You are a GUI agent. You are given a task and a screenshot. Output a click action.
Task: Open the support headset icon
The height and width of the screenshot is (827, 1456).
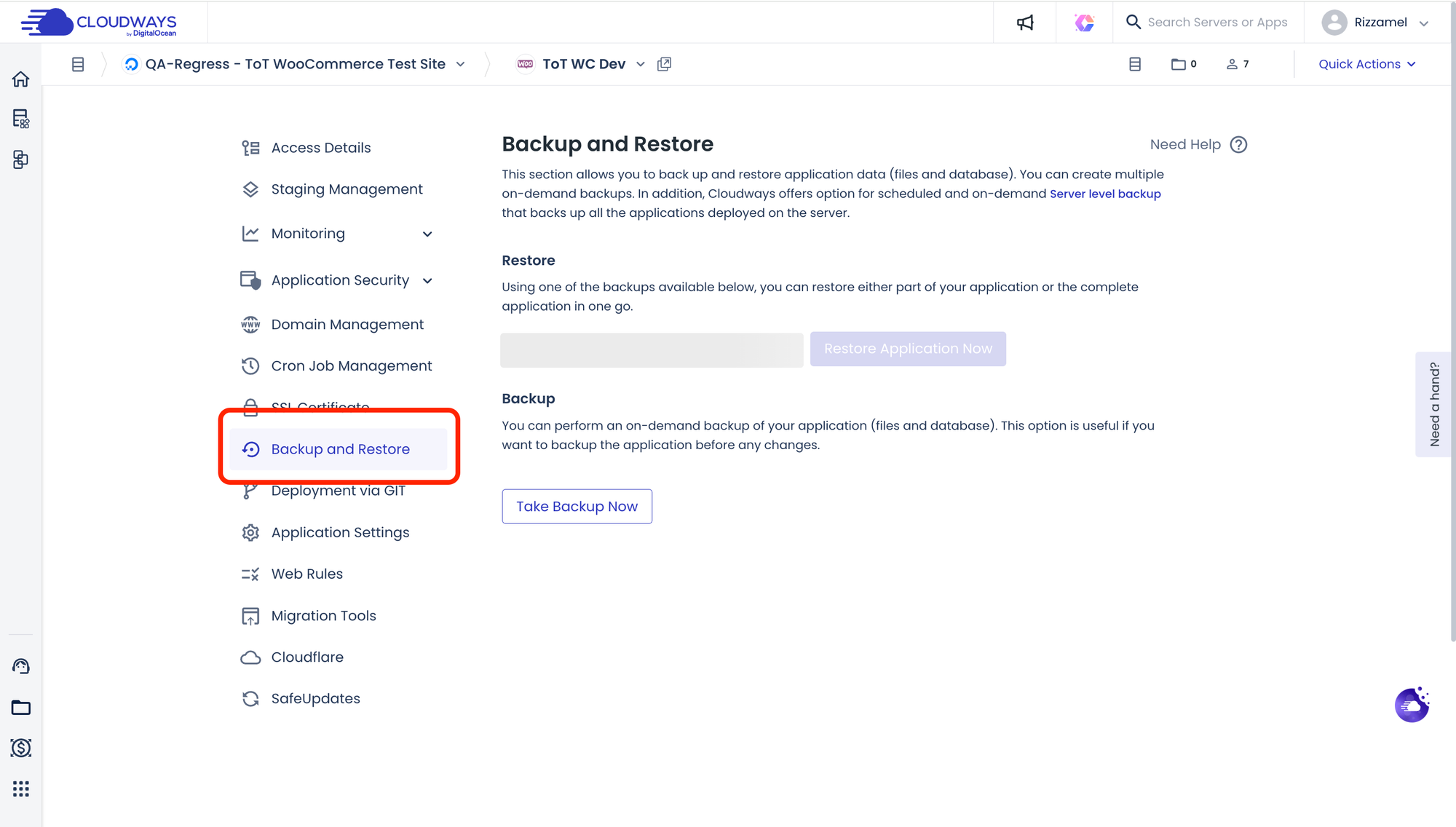(20, 666)
